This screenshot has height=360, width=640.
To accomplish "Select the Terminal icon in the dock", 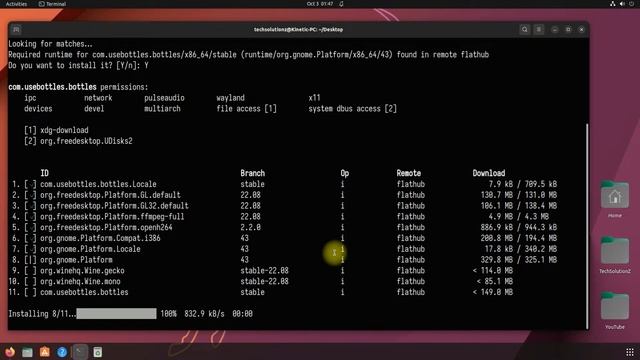I will 80,352.
